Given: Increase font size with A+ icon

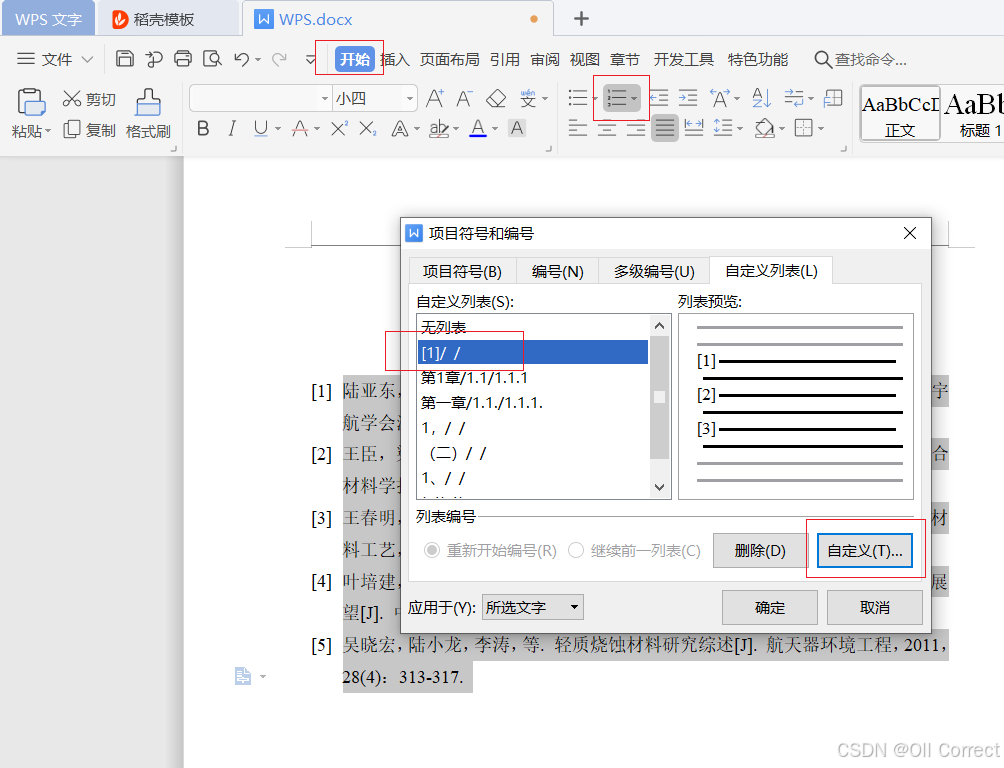Looking at the screenshot, I should [435, 99].
